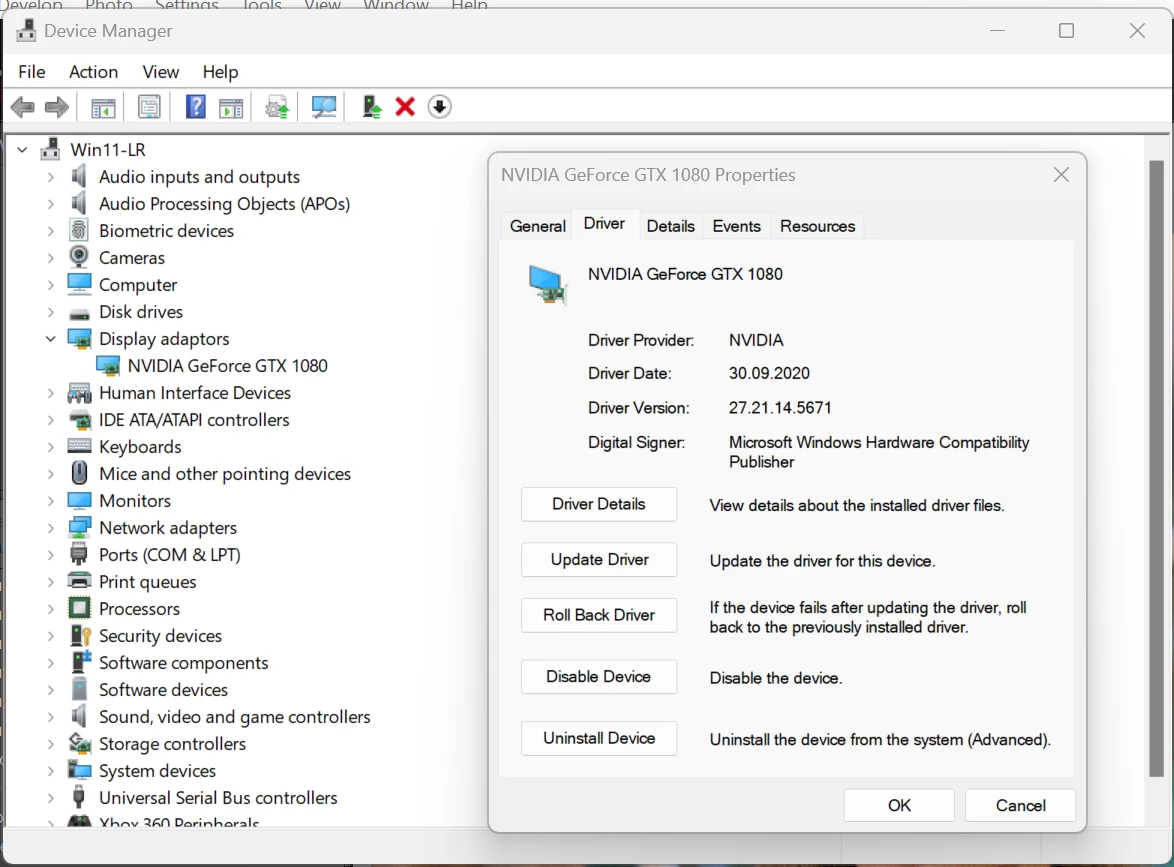Switch to the General tab
The image size is (1174, 867).
tap(538, 225)
